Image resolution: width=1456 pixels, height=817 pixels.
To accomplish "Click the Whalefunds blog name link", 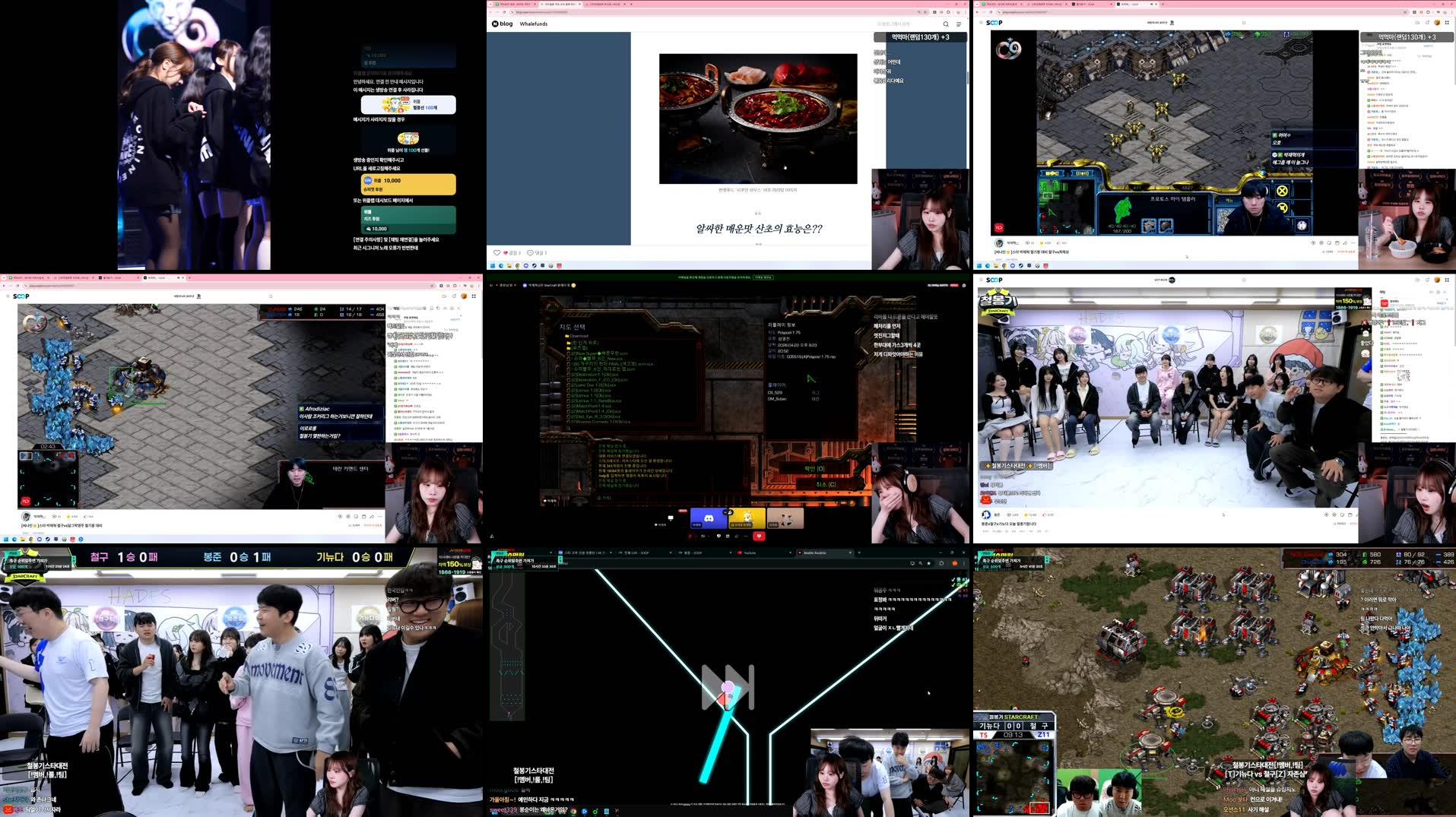I will (x=533, y=24).
